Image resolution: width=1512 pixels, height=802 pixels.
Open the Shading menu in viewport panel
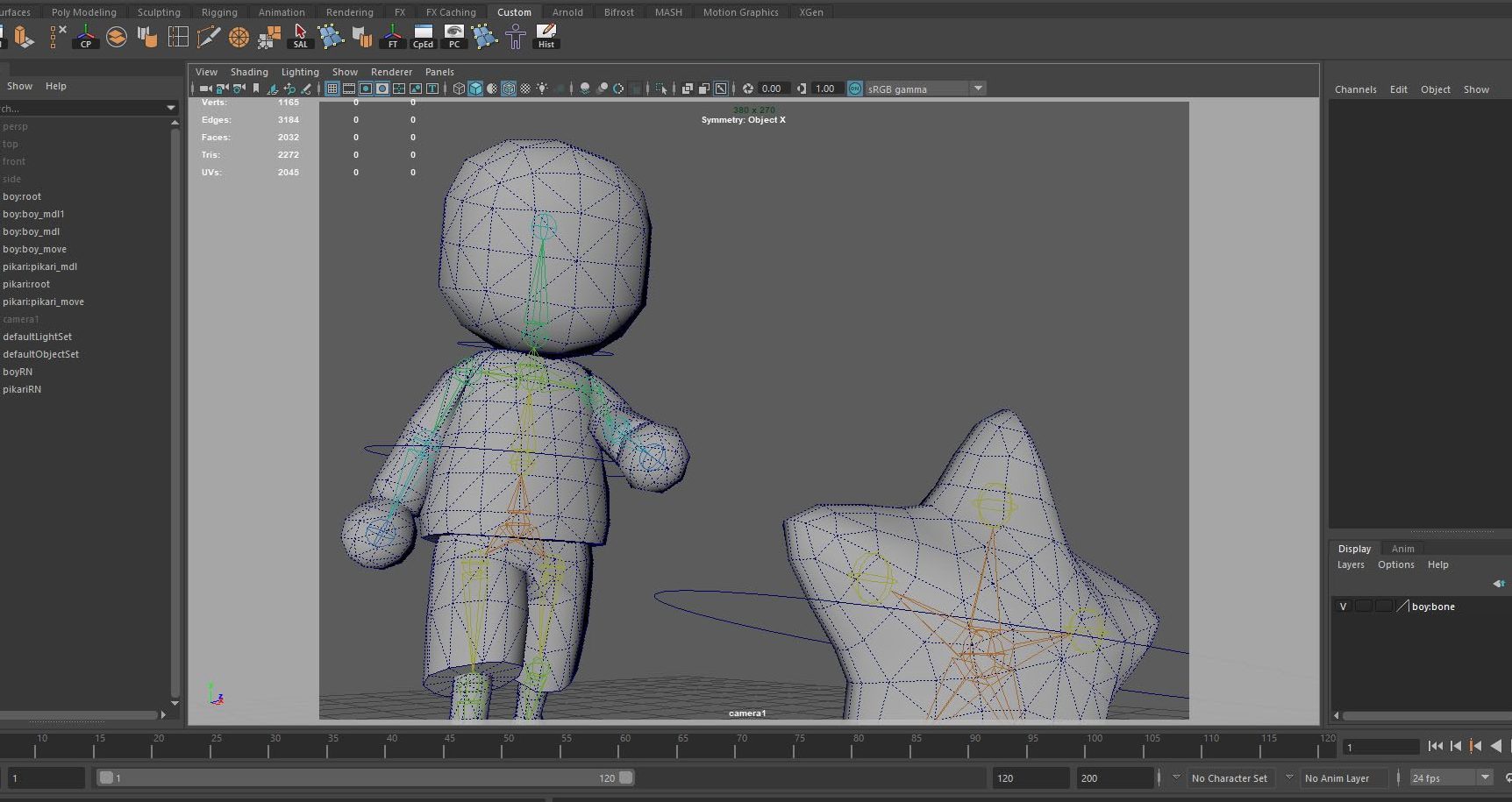point(249,72)
